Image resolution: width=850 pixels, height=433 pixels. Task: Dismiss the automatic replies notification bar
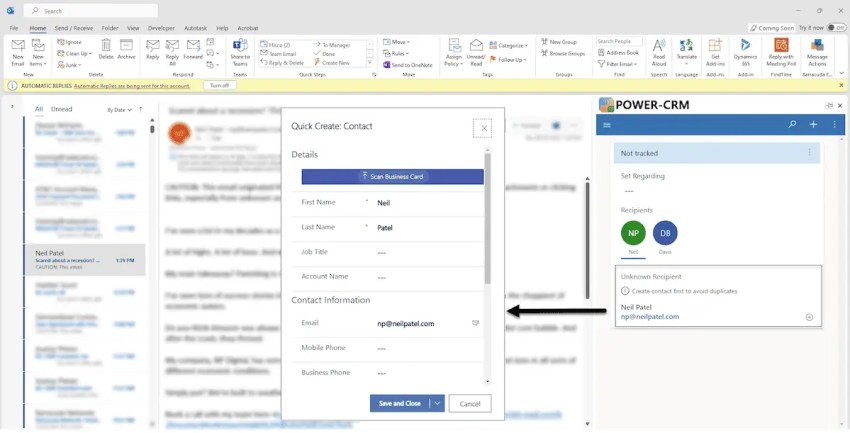pos(841,86)
